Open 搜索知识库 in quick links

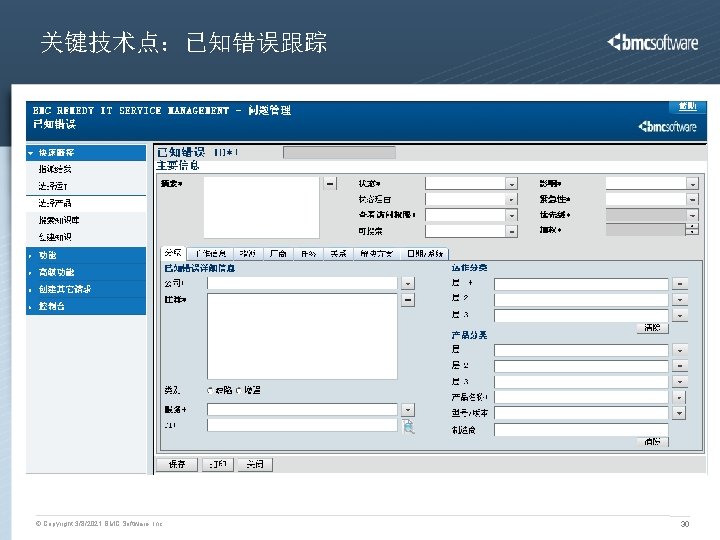[59, 220]
